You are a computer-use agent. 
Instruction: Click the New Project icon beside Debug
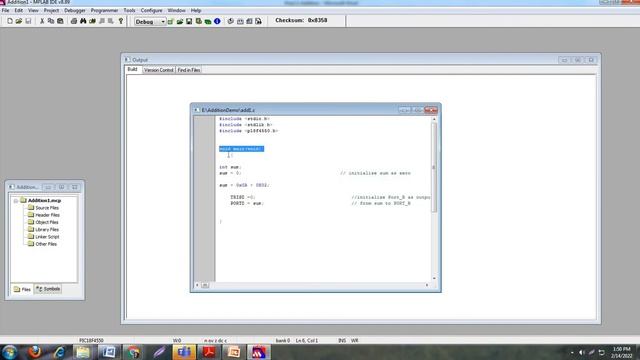point(171,21)
